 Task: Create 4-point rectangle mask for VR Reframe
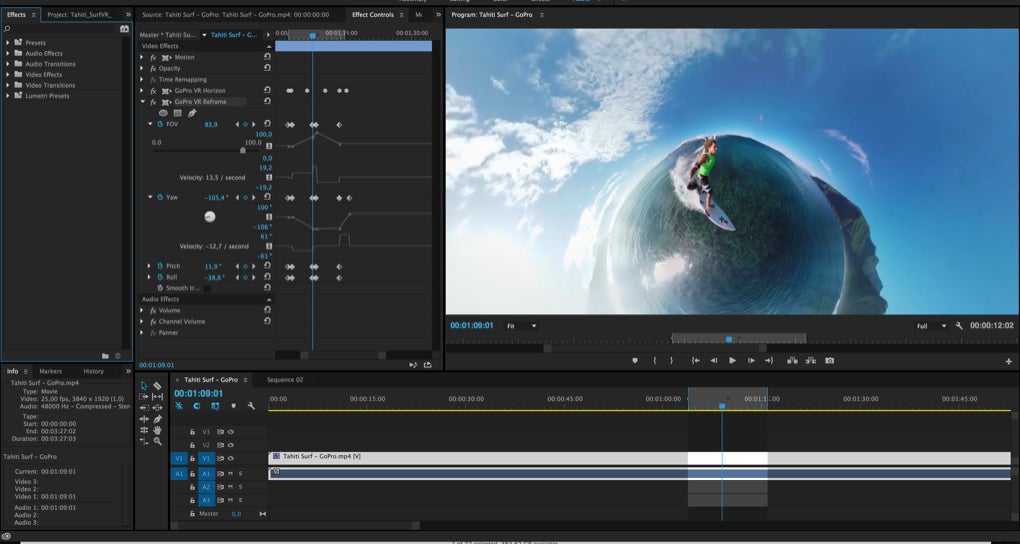177,113
